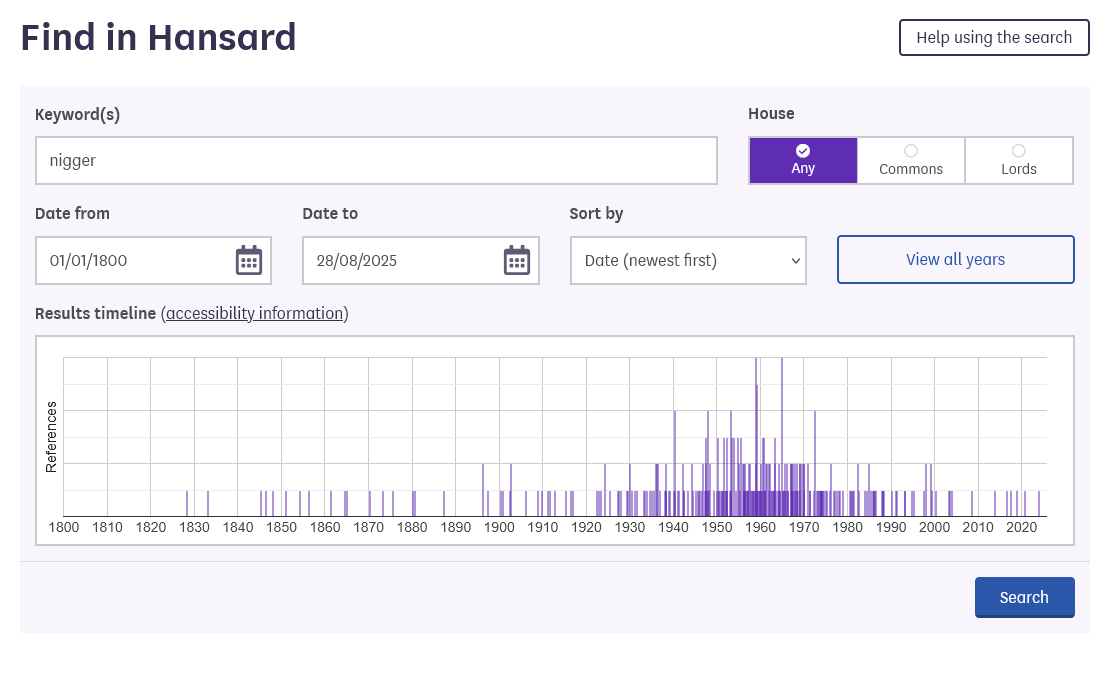Click the 1960 label on the timeline axis
Screen dimensions: 1110x673
click(760, 527)
